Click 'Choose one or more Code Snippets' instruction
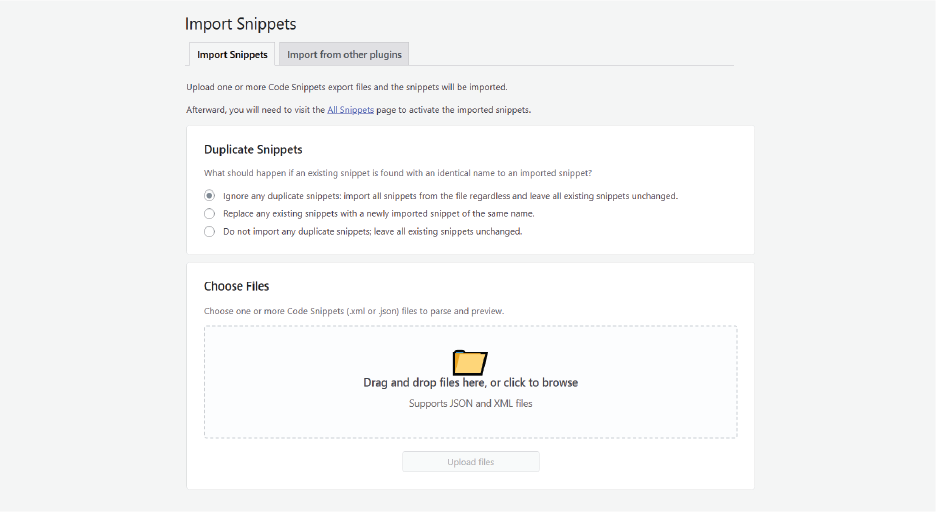936x512 pixels. pyautogui.click(x=353, y=311)
